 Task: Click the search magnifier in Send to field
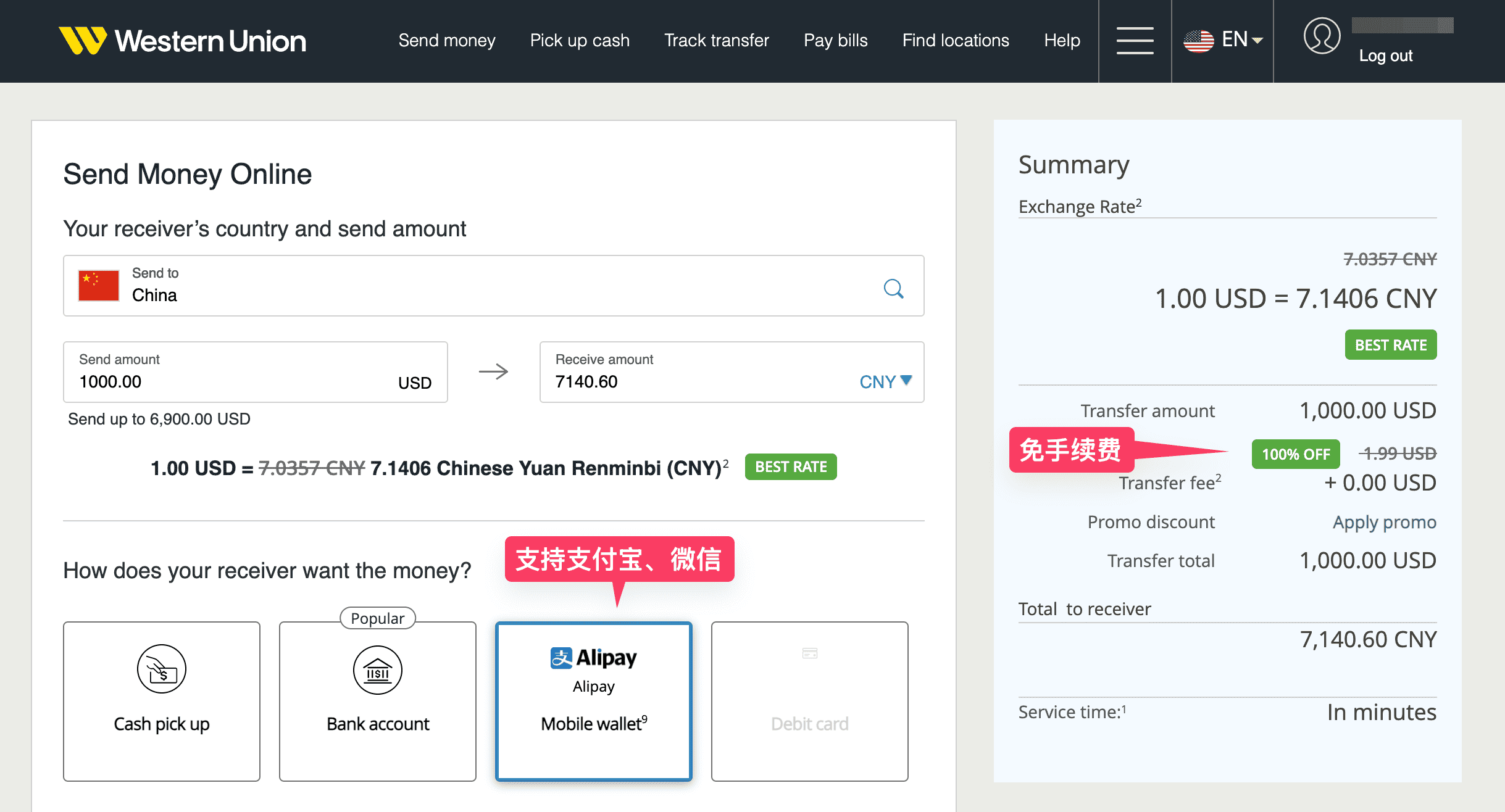[x=893, y=288]
